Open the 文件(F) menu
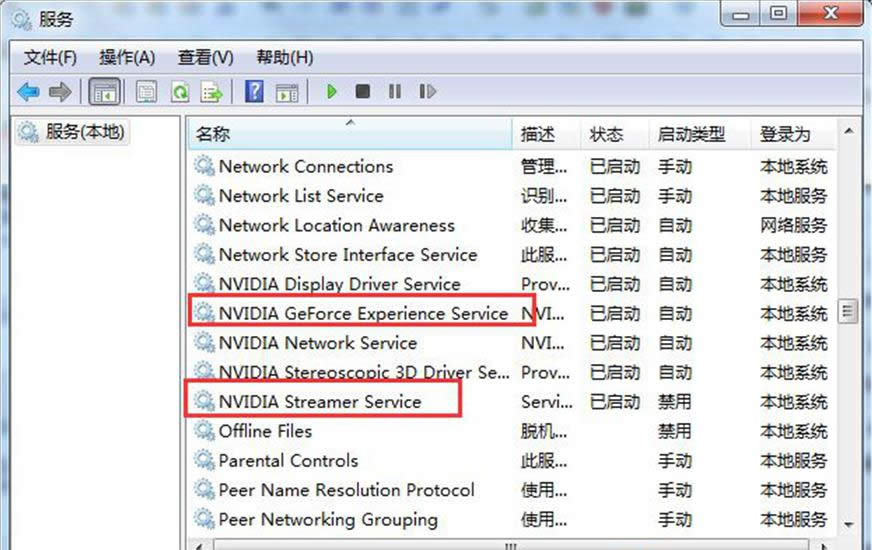Image resolution: width=872 pixels, height=550 pixels. coord(50,57)
